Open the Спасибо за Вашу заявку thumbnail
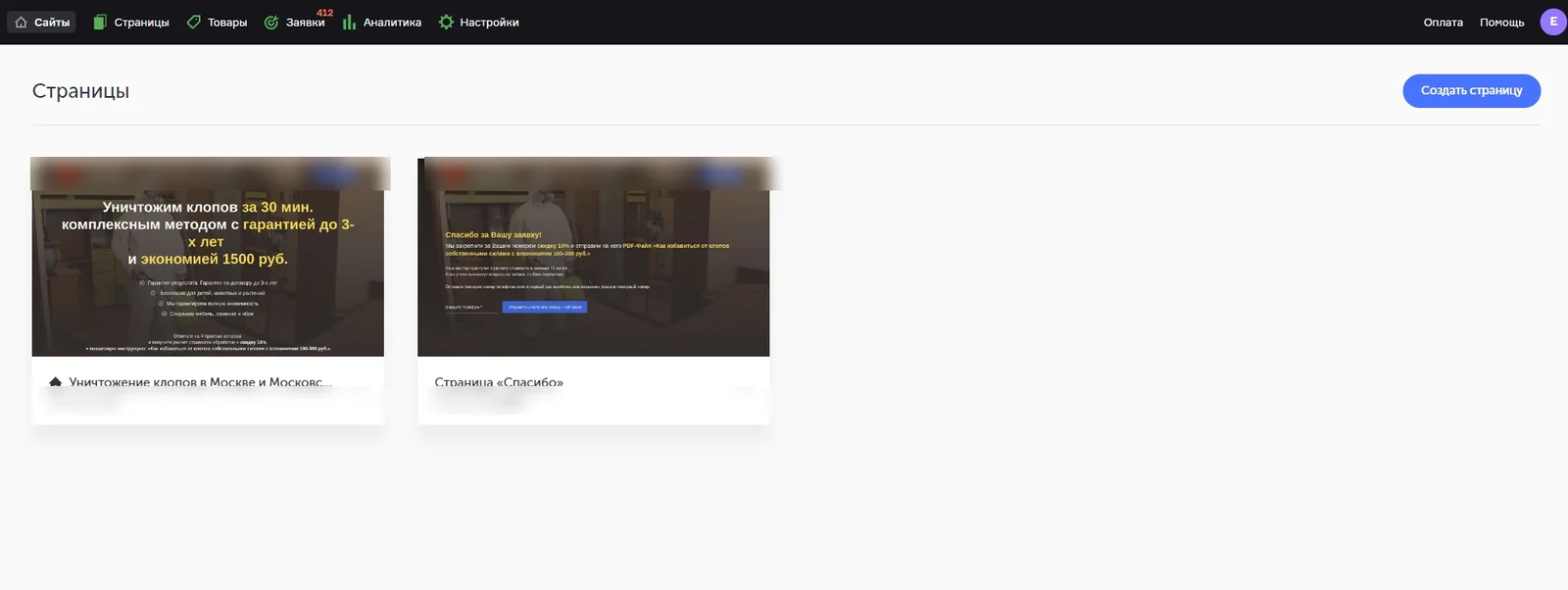 coord(594,258)
